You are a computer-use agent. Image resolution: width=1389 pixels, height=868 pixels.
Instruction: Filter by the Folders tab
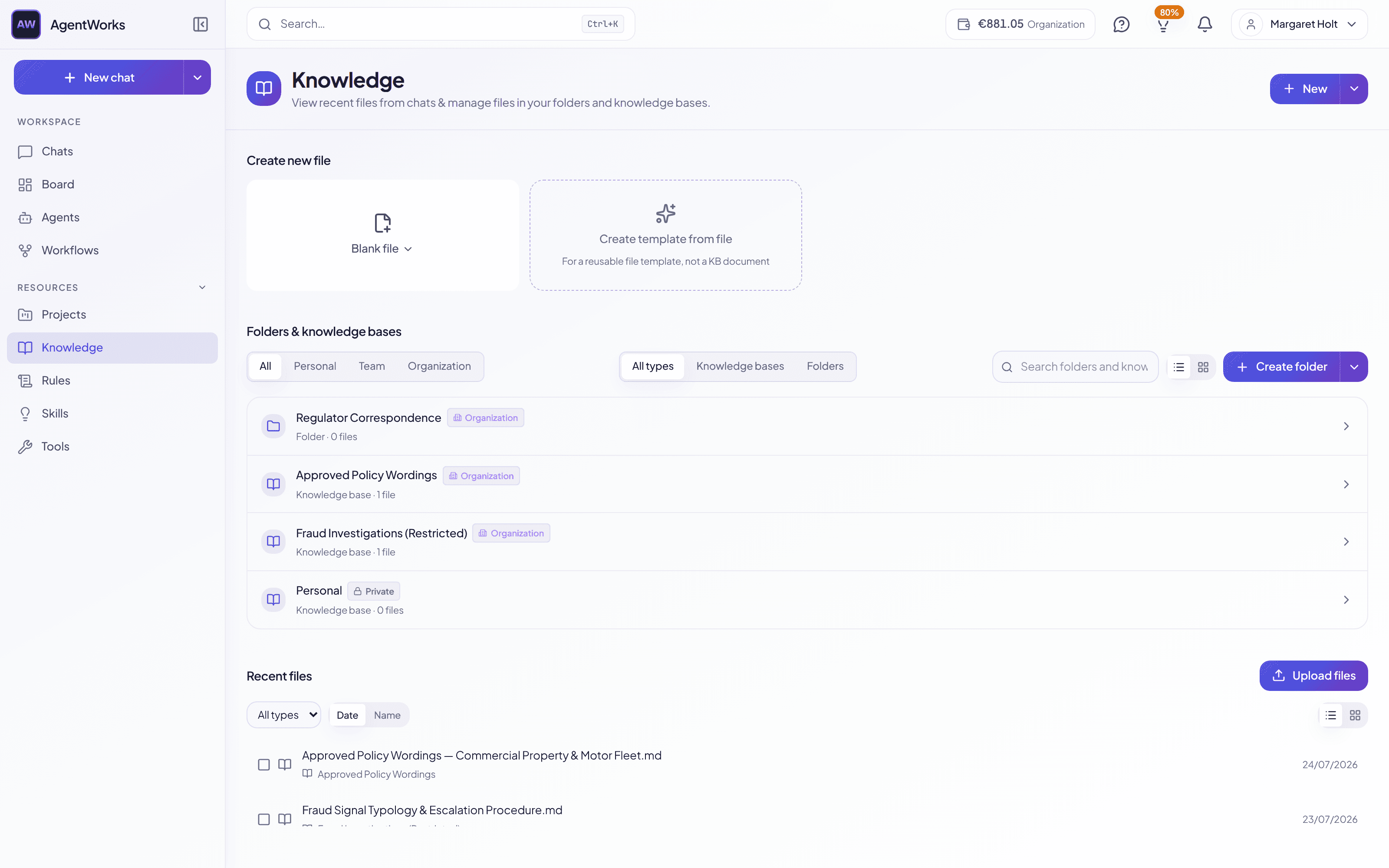click(x=825, y=366)
